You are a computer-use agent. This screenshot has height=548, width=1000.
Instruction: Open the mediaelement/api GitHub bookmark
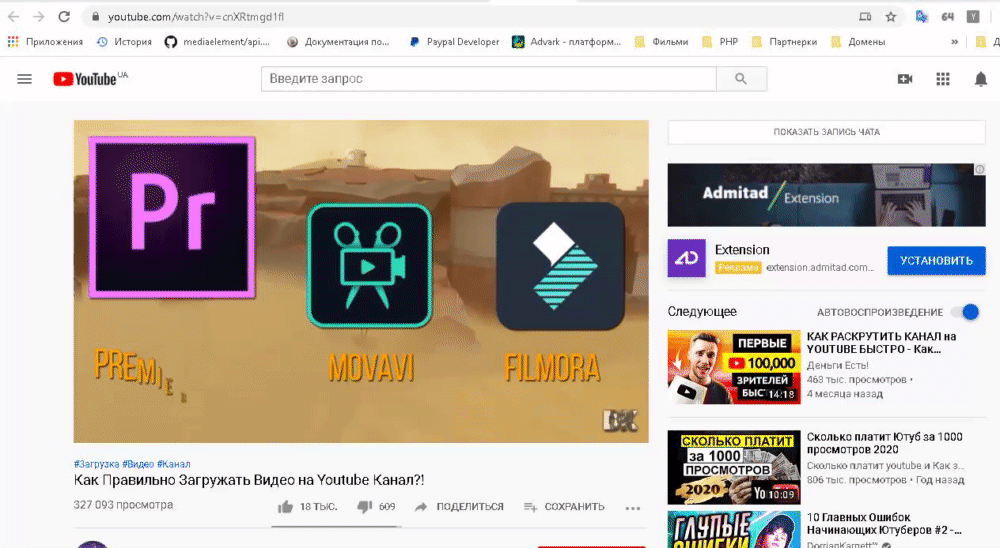tap(217, 41)
